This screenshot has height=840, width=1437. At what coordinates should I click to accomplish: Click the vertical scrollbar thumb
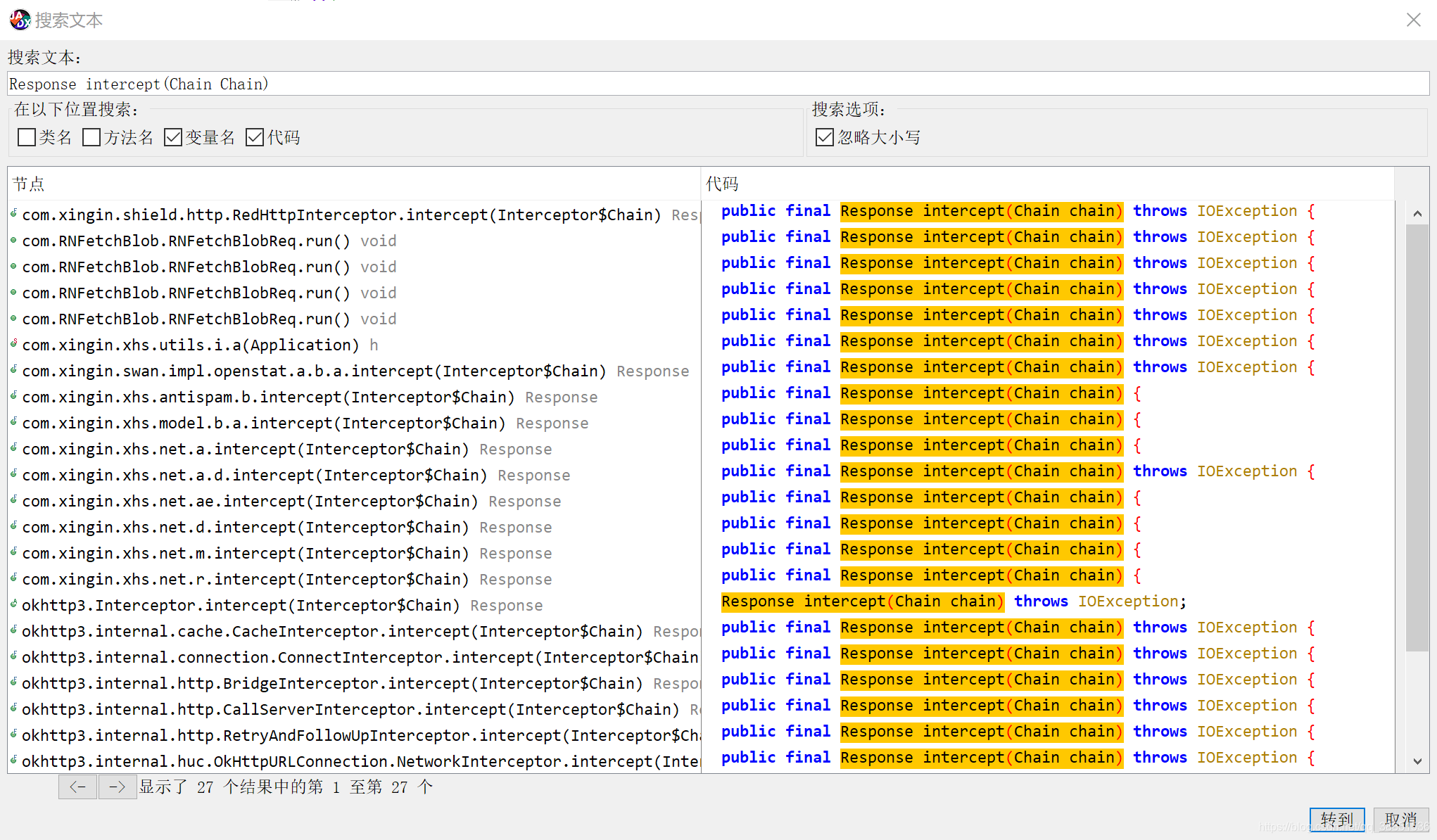tap(1417, 436)
